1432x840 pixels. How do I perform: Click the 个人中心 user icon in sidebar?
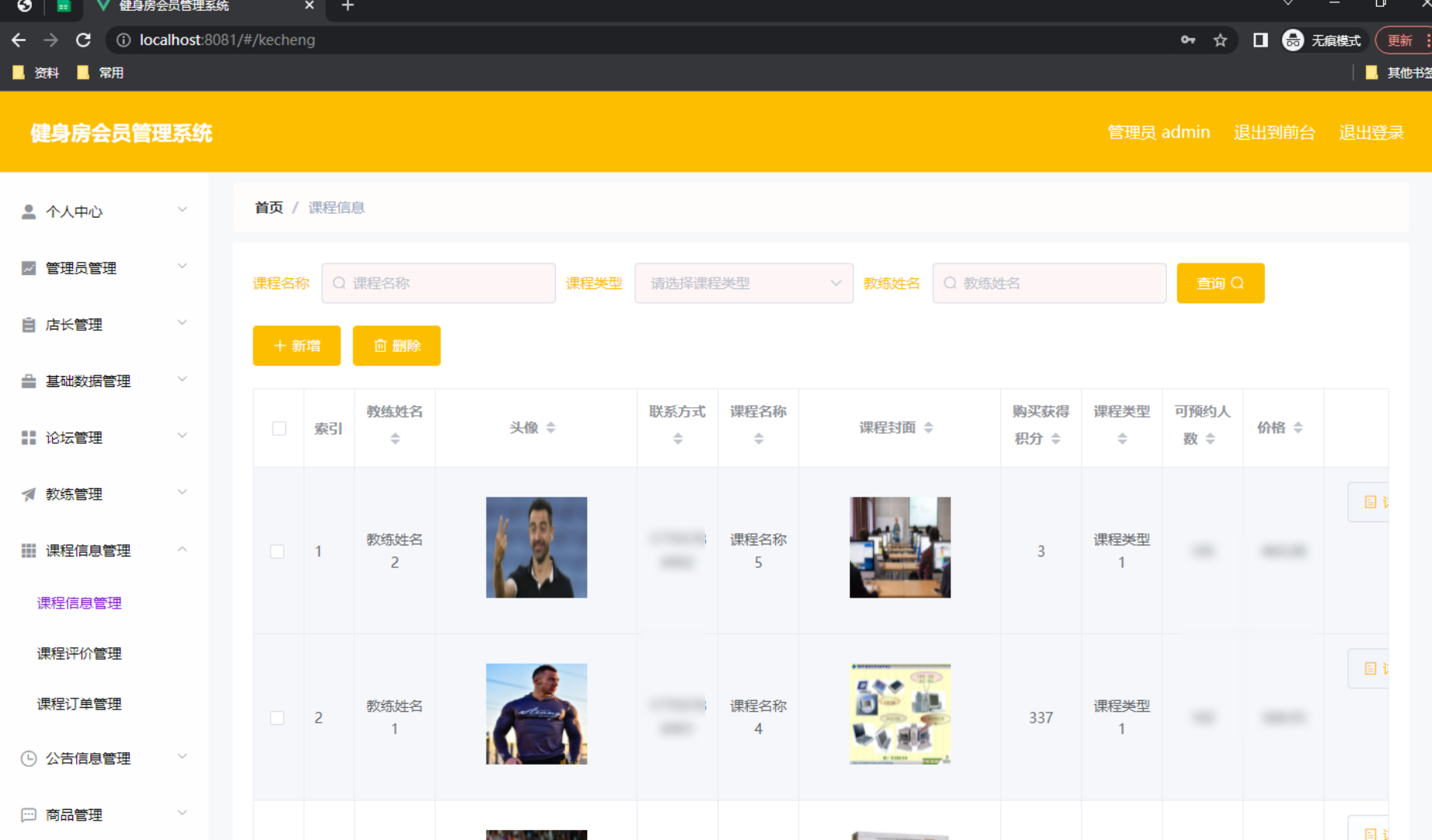tap(29, 211)
